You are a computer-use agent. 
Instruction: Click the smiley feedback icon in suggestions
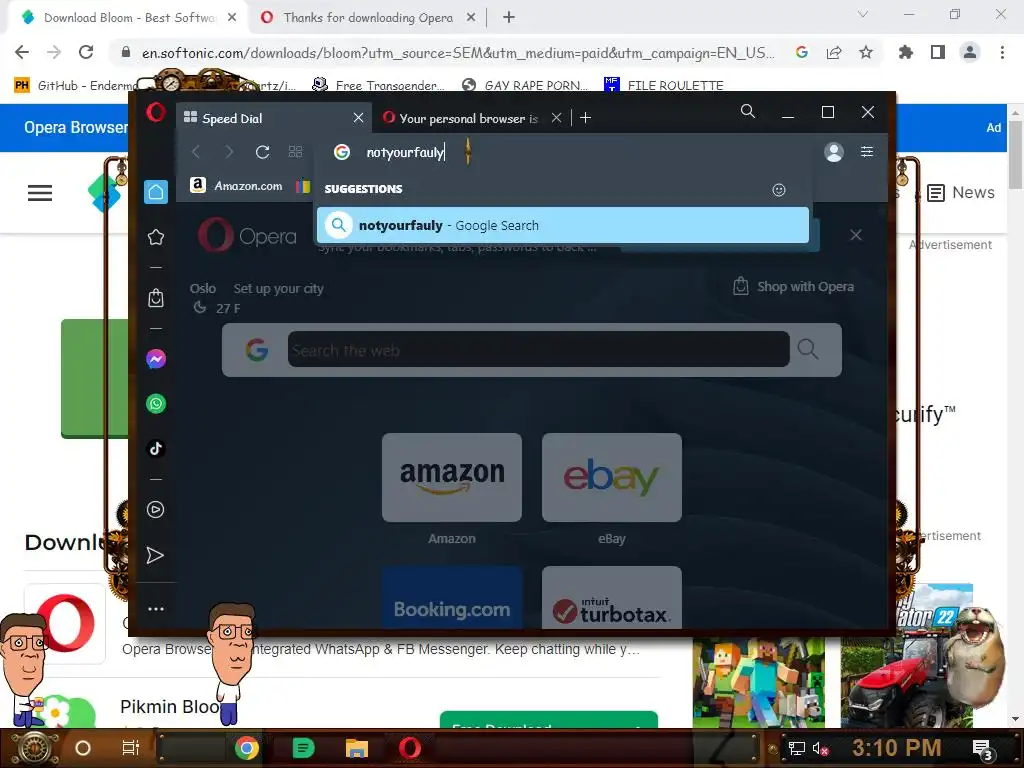tap(778, 190)
